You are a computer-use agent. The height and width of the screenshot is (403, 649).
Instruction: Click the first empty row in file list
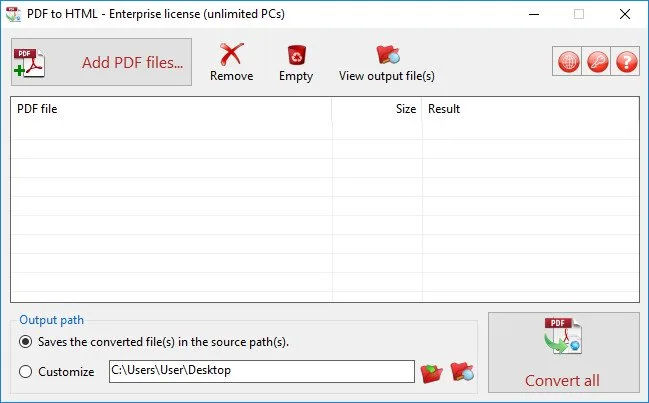click(x=325, y=130)
